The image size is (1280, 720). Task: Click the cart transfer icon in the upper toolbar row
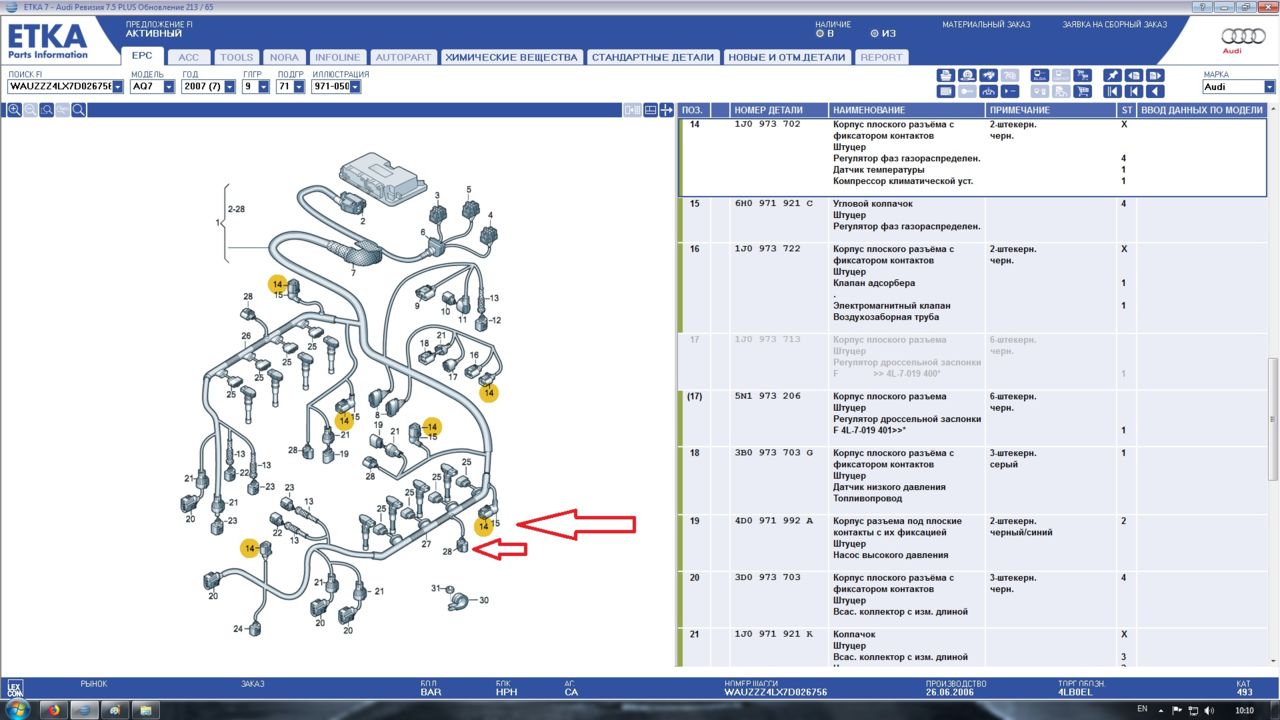pos(1082,75)
